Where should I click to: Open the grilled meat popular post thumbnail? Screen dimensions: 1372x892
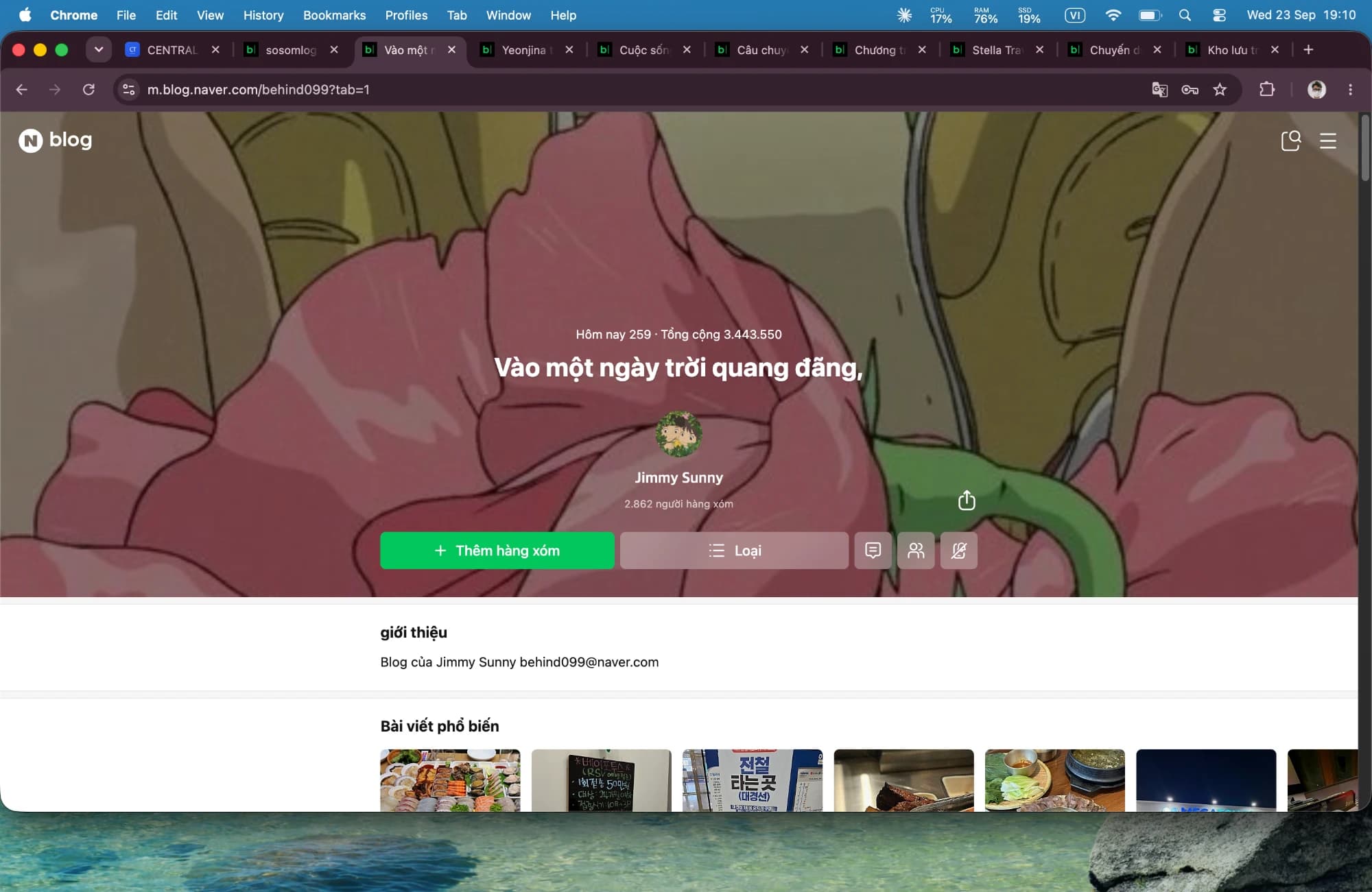click(x=903, y=780)
